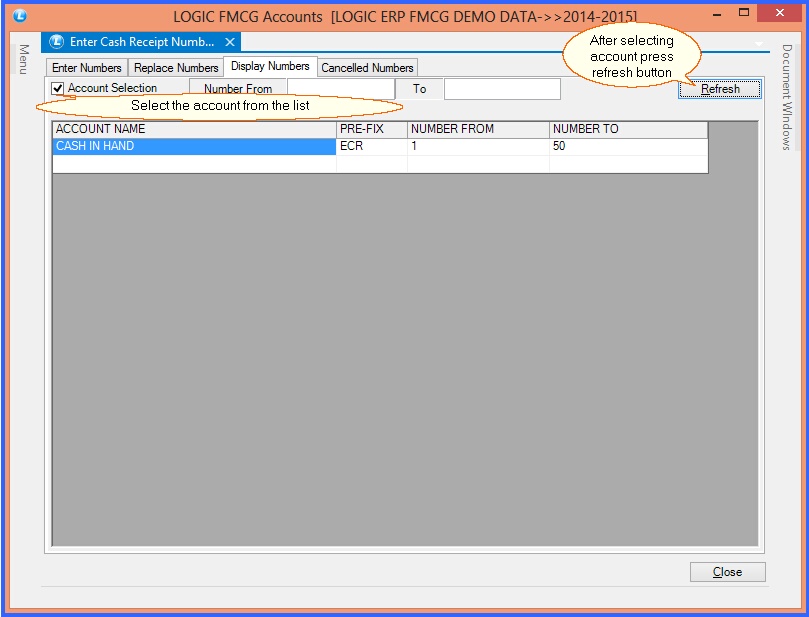Switch to the Replace Numbers tab
The image size is (809, 617).
pos(176,68)
